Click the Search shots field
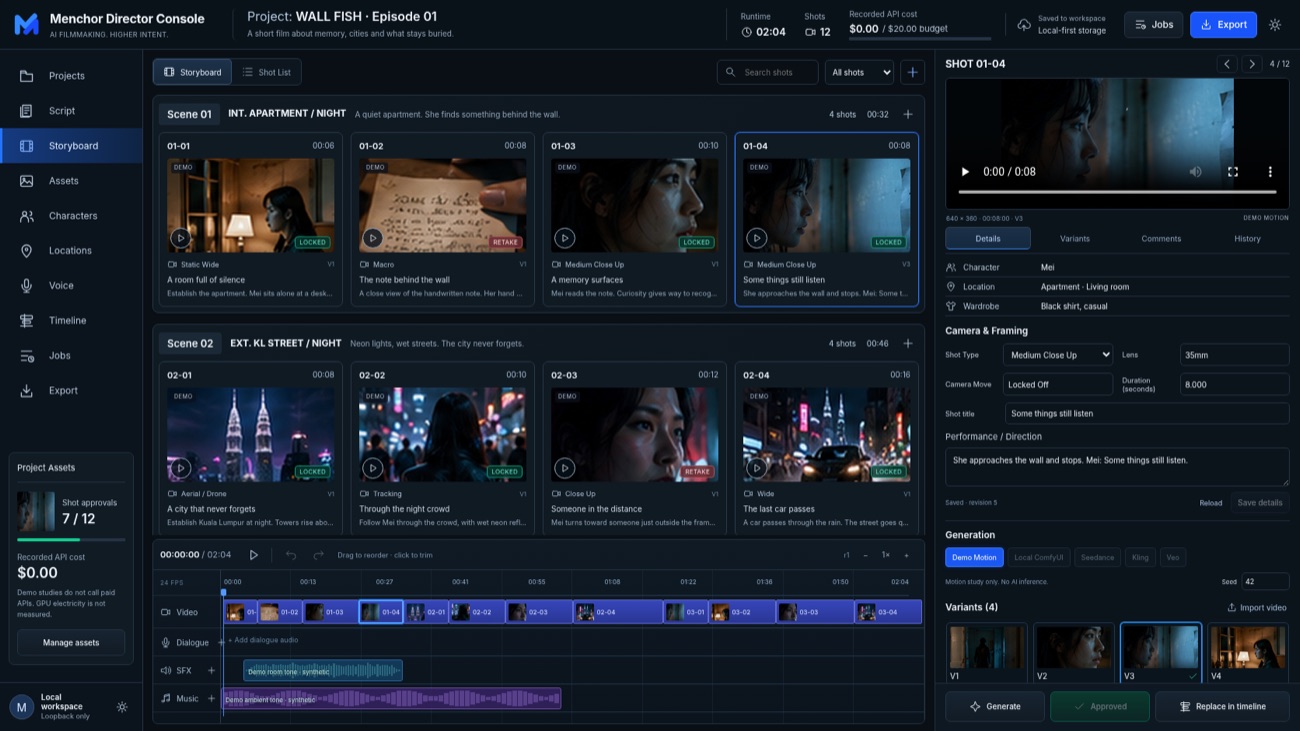This screenshot has width=1300, height=731. 767,72
